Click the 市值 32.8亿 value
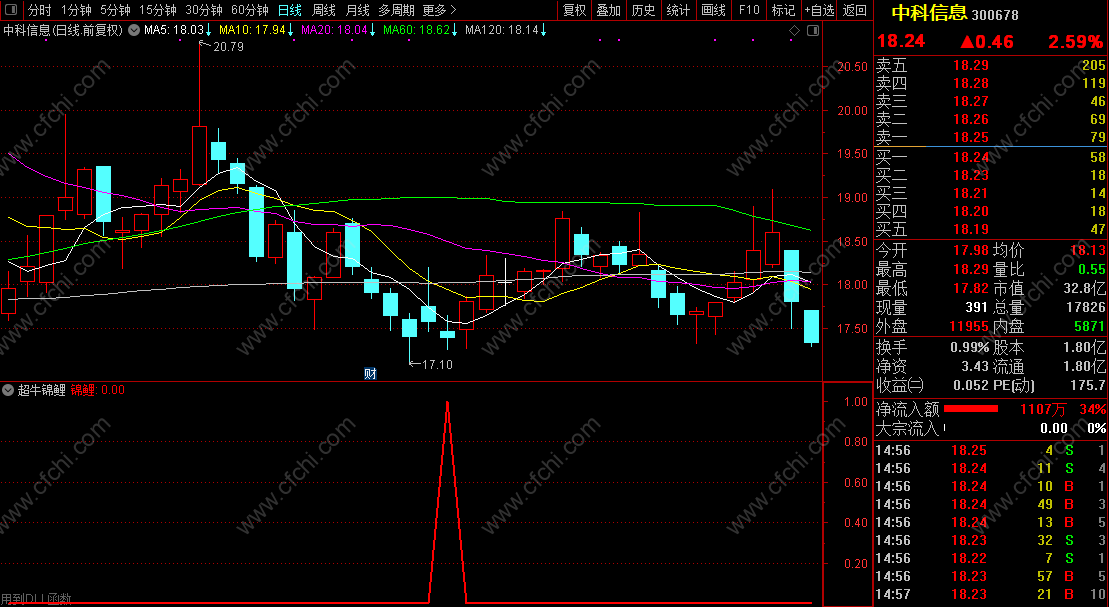1109x607 pixels. point(1084,289)
